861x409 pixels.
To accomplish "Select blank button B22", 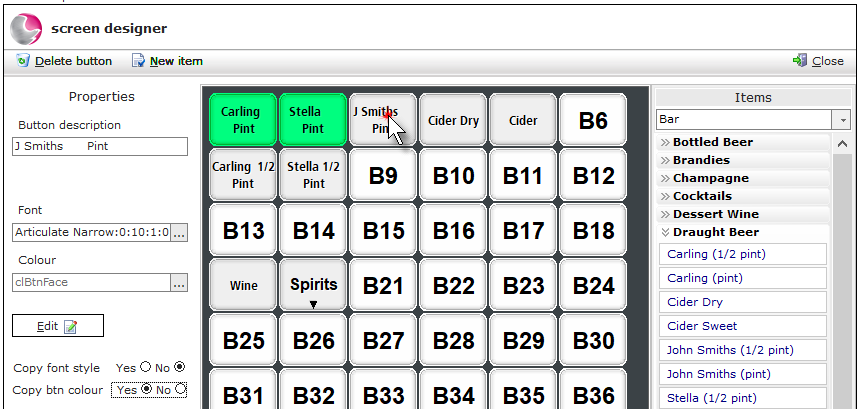I will 453,285.
